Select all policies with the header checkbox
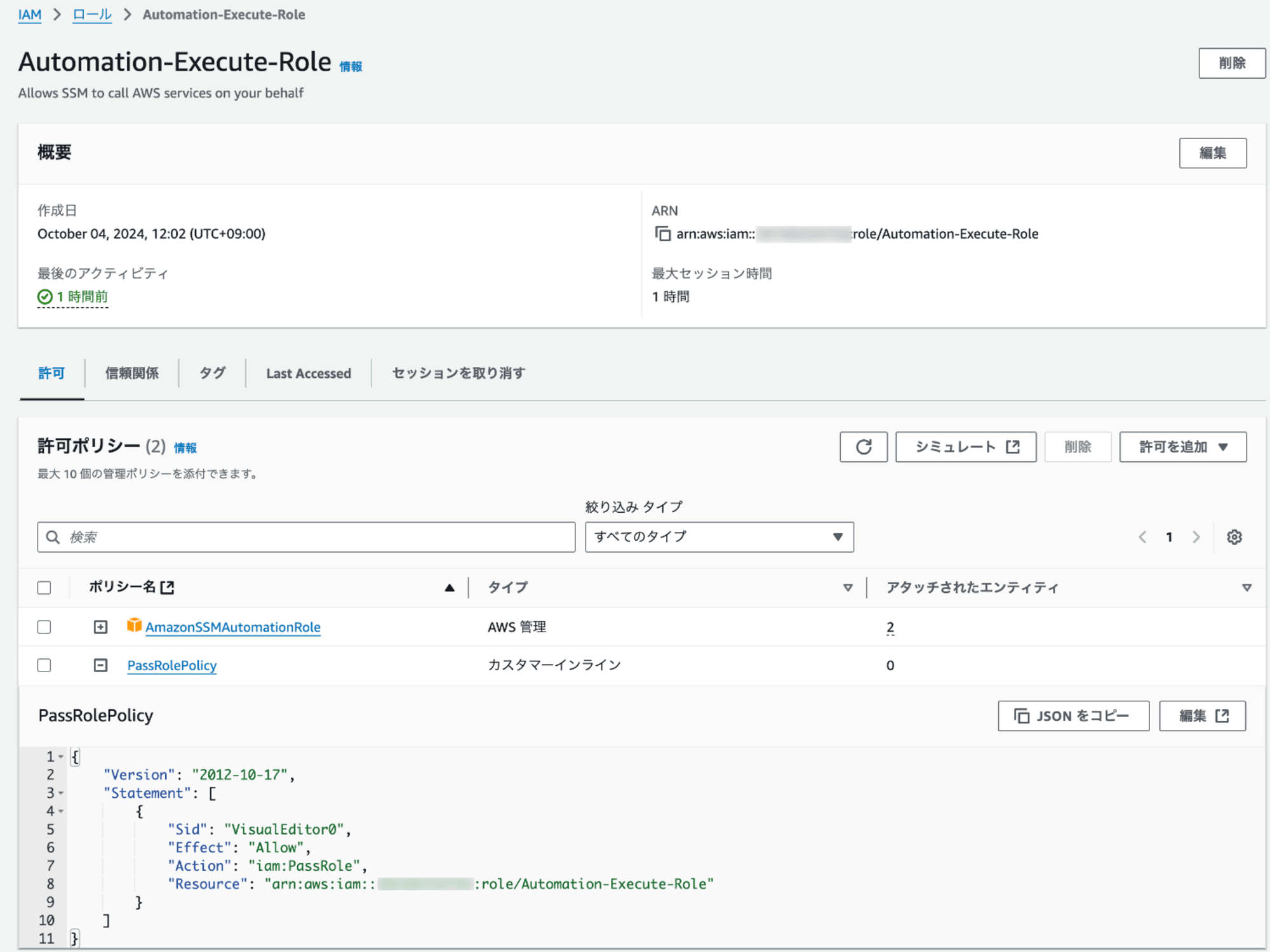 (x=44, y=588)
